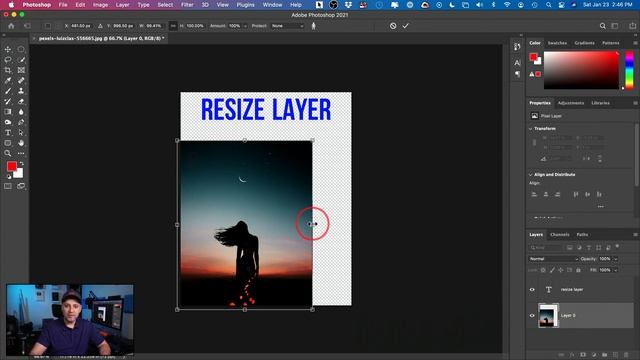Select the Crop tool
The height and width of the screenshot is (360, 640).
tap(8, 70)
